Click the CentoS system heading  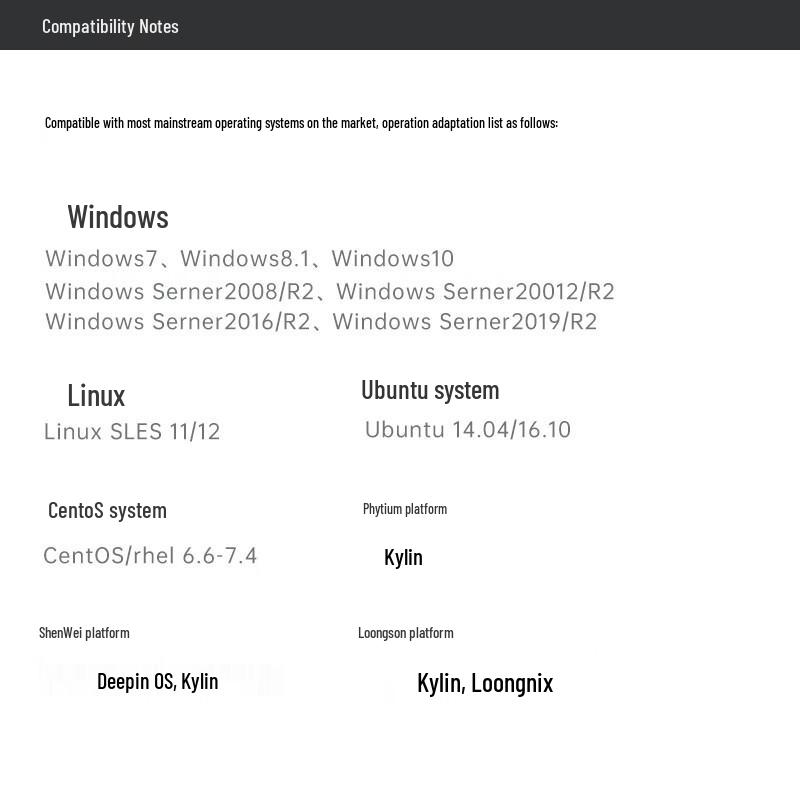[107, 510]
